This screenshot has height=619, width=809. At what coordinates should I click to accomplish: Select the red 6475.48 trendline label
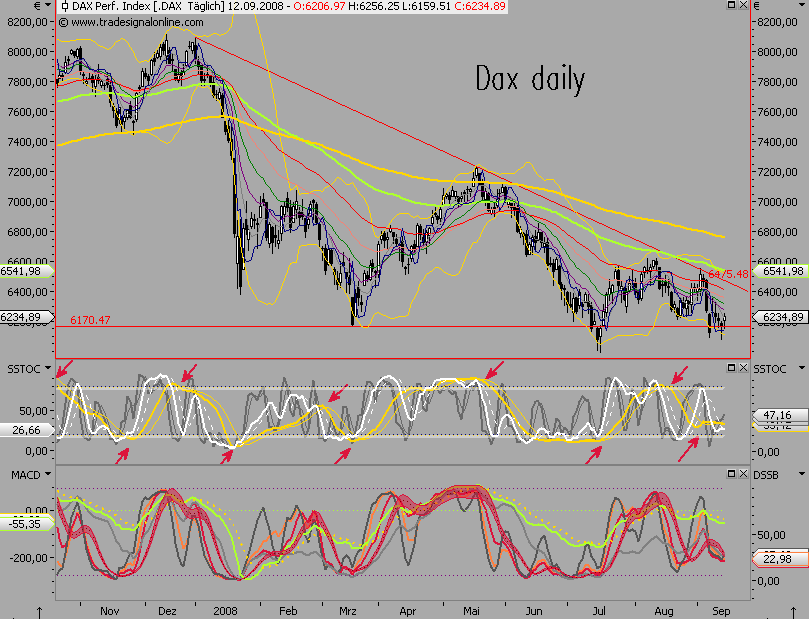point(727,274)
